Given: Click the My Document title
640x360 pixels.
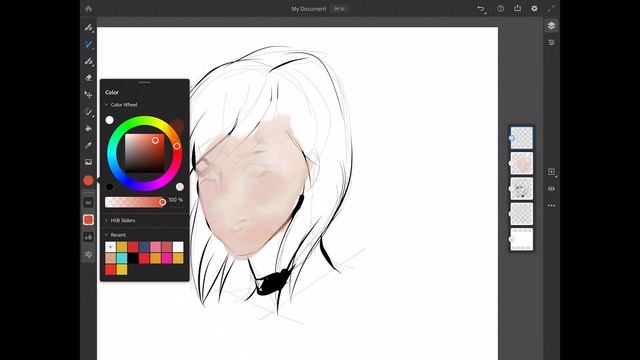Looking at the screenshot, I should (309, 9).
